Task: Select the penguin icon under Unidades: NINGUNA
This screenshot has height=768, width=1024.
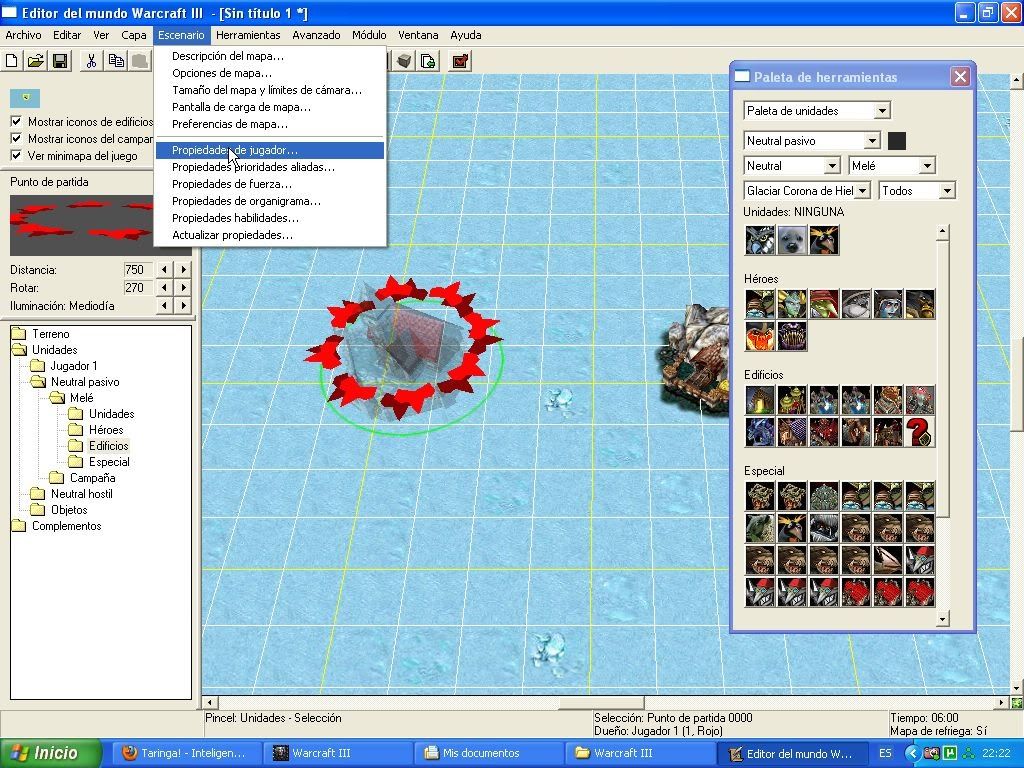Action: point(824,240)
